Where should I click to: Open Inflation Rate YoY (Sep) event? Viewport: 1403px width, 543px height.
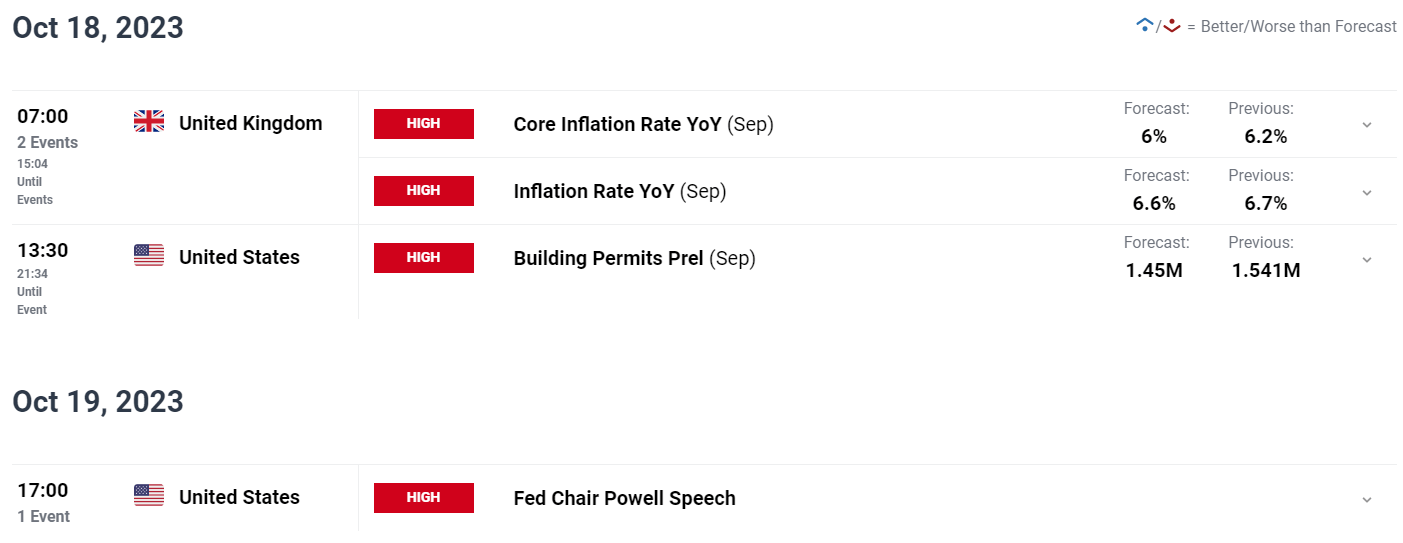(x=620, y=191)
